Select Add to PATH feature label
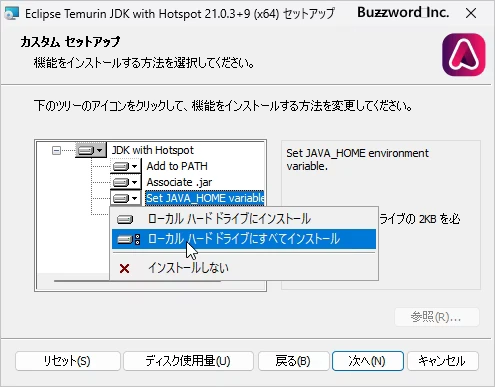 click(x=177, y=166)
